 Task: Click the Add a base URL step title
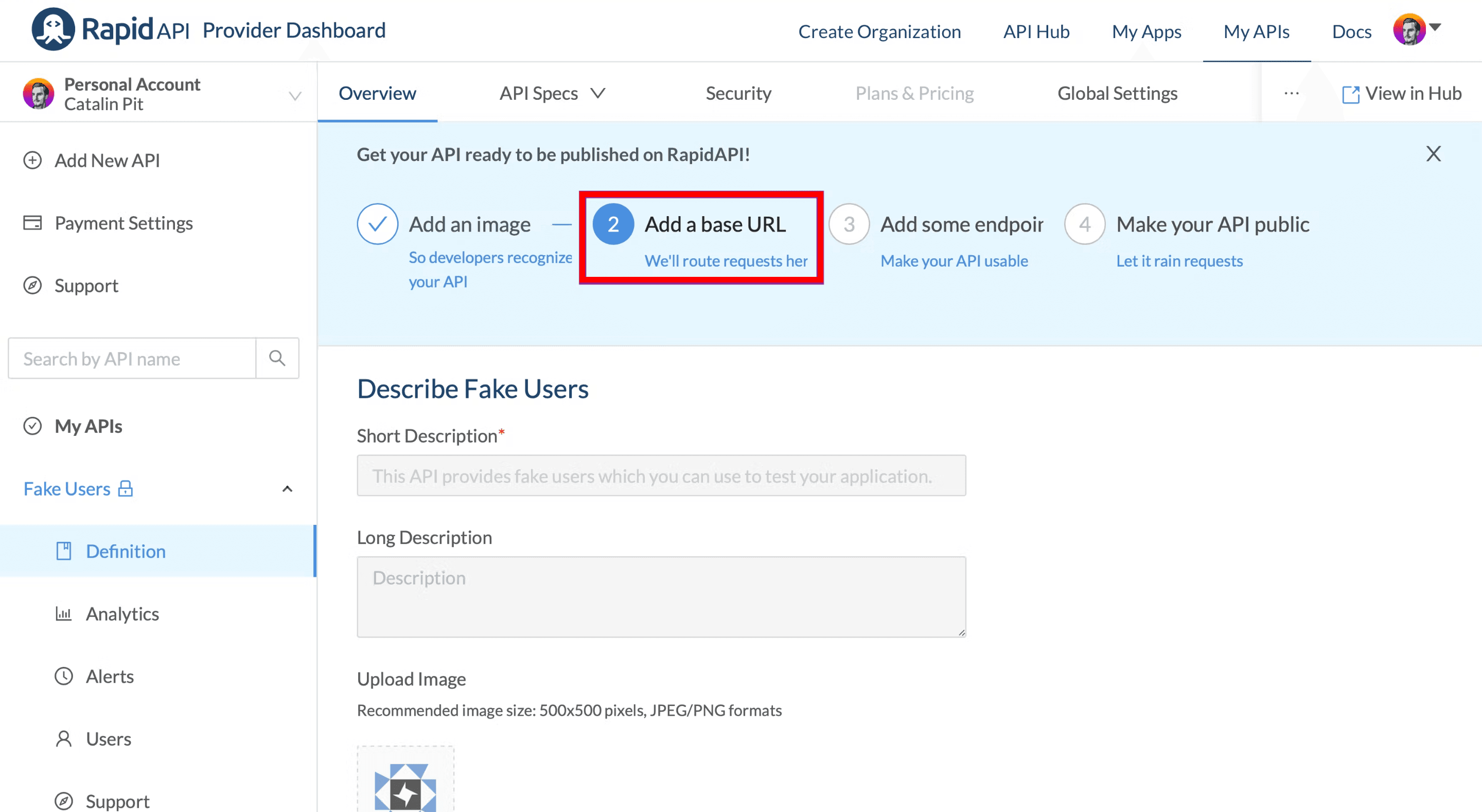click(x=715, y=224)
